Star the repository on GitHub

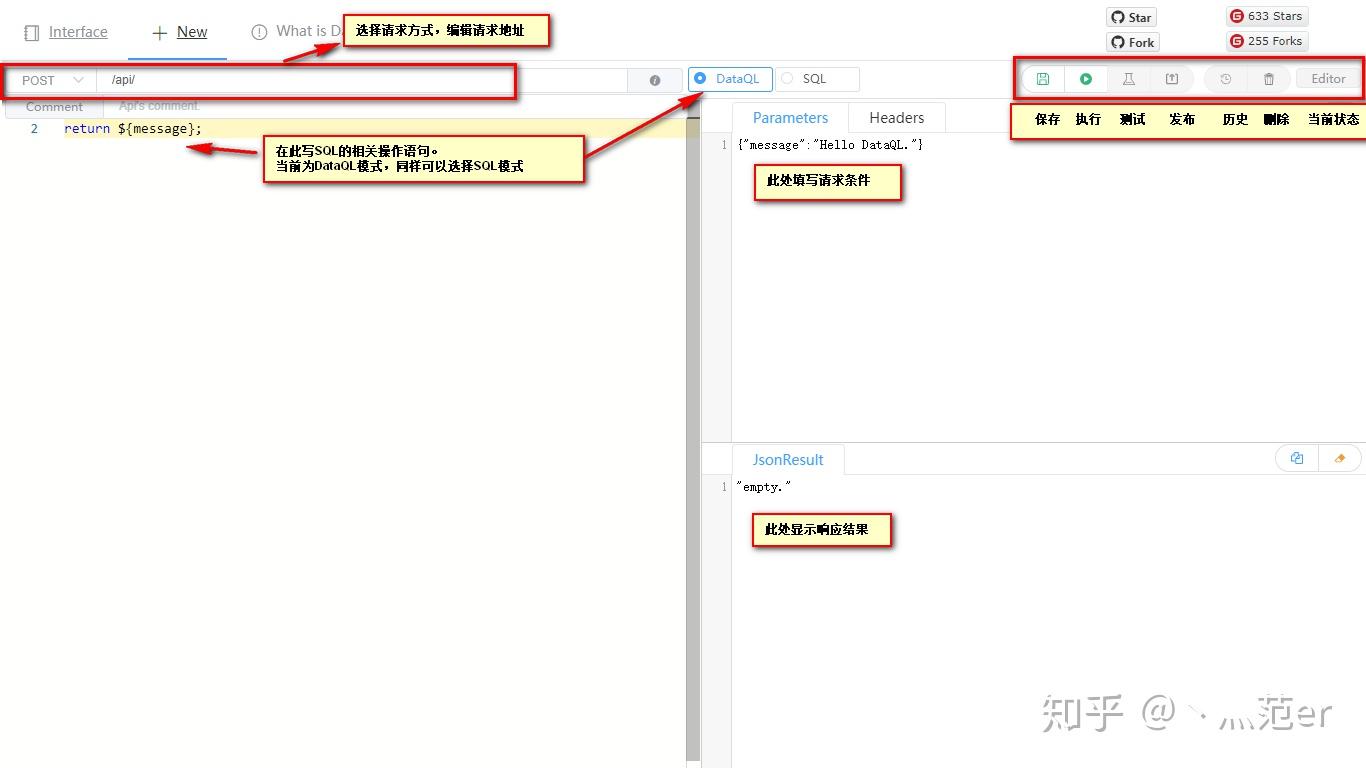[1130, 17]
